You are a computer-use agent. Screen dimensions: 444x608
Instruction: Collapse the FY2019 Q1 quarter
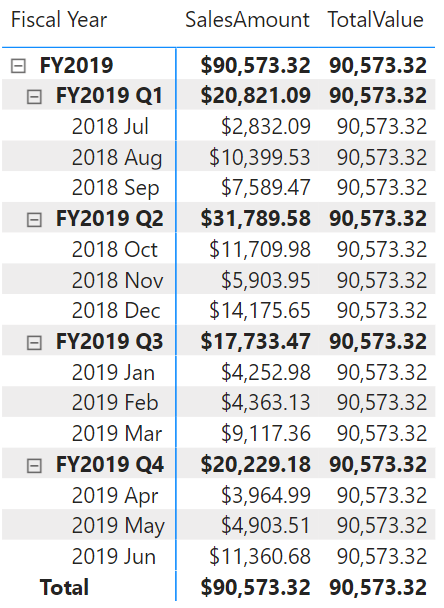pos(34,96)
